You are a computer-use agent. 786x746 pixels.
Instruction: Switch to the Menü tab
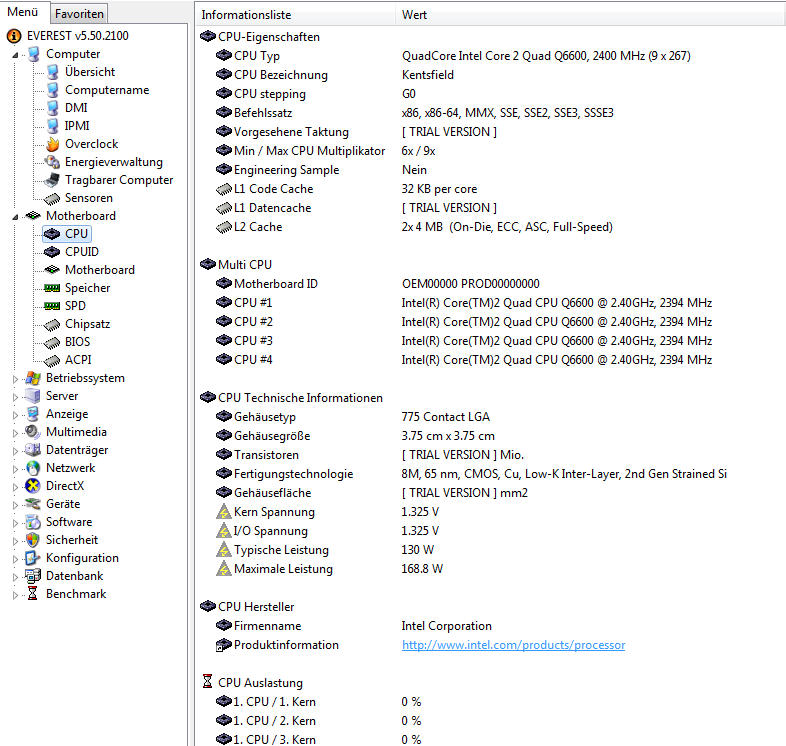point(23,12)
